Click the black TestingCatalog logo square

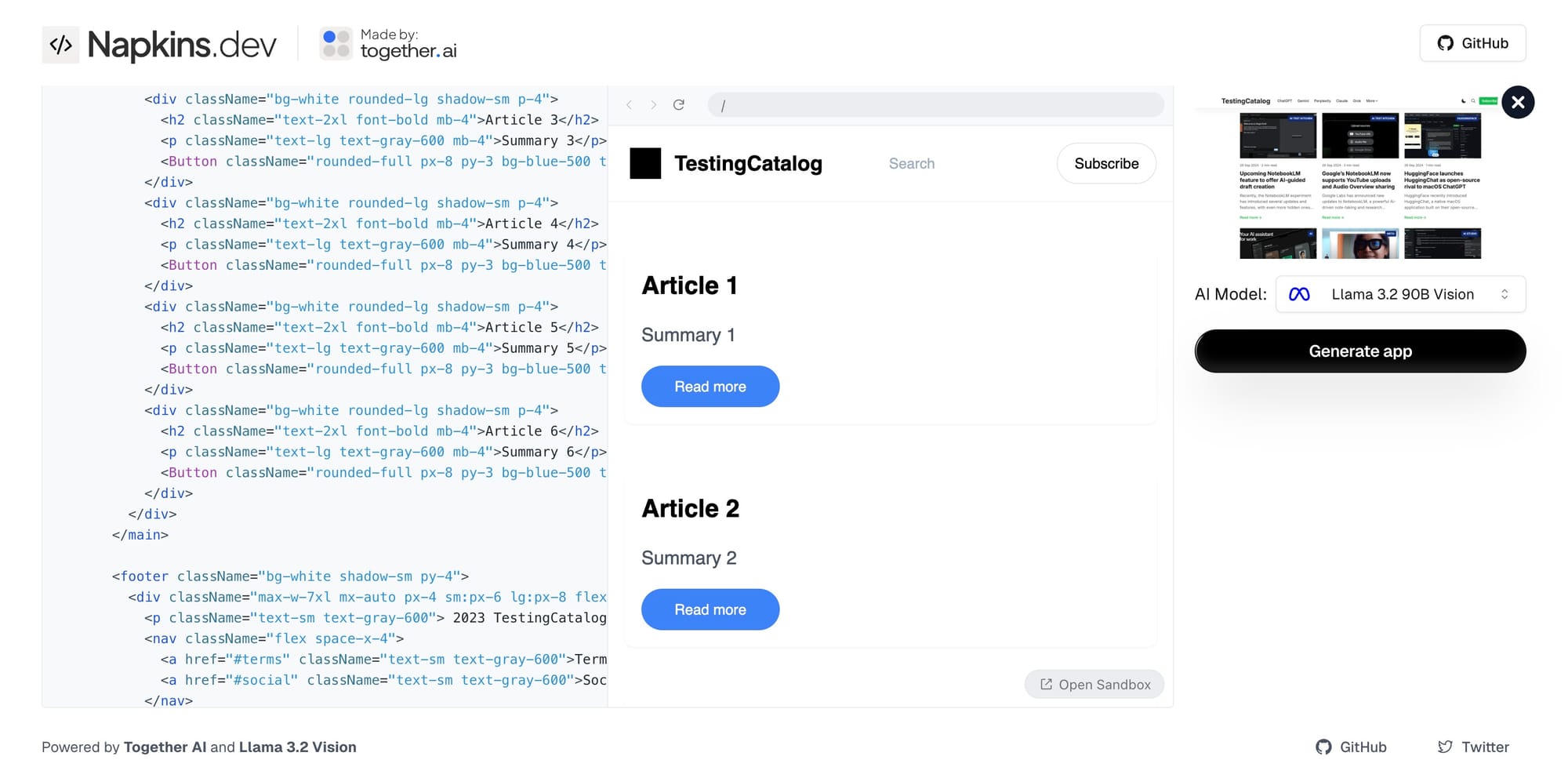[x=645, y=164]
